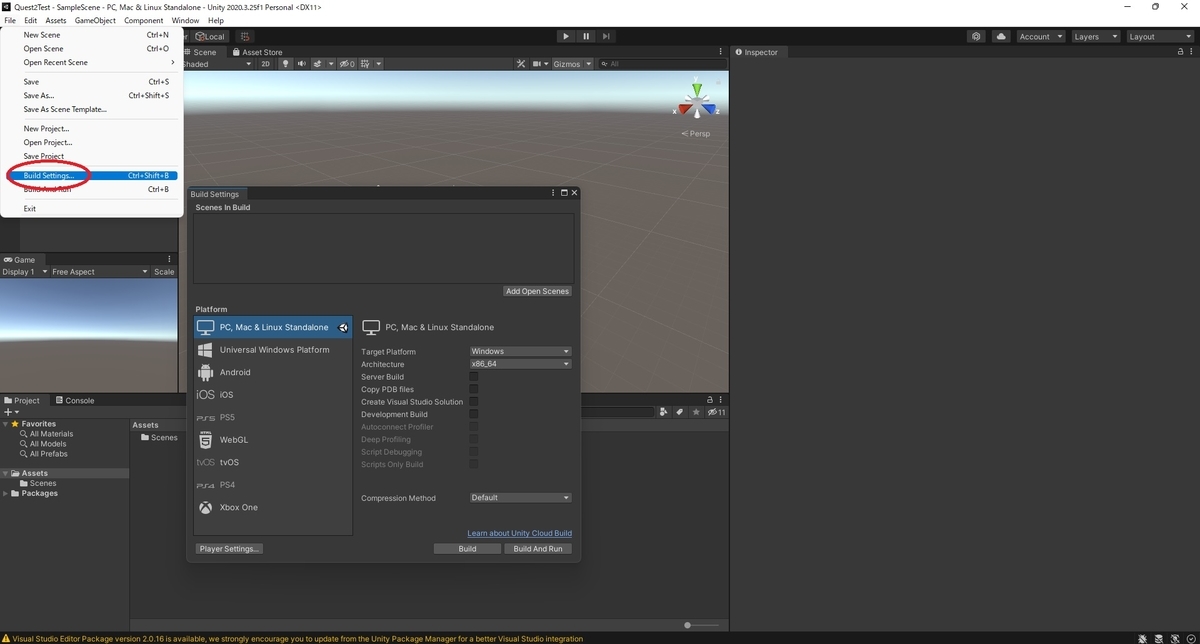Click the cloud services icon
This screenshot has height=644, width=1200.
pos(1001,36)
